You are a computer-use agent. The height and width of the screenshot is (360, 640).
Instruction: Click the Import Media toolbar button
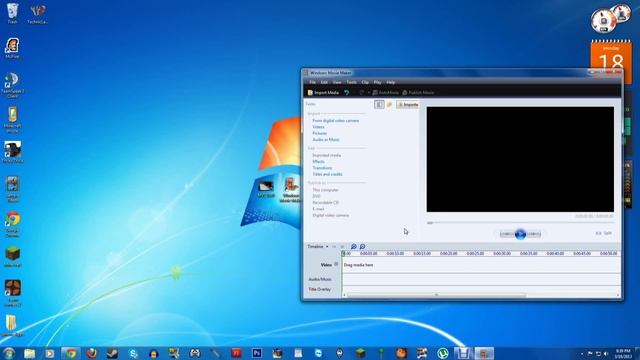[x=323, y=93]
